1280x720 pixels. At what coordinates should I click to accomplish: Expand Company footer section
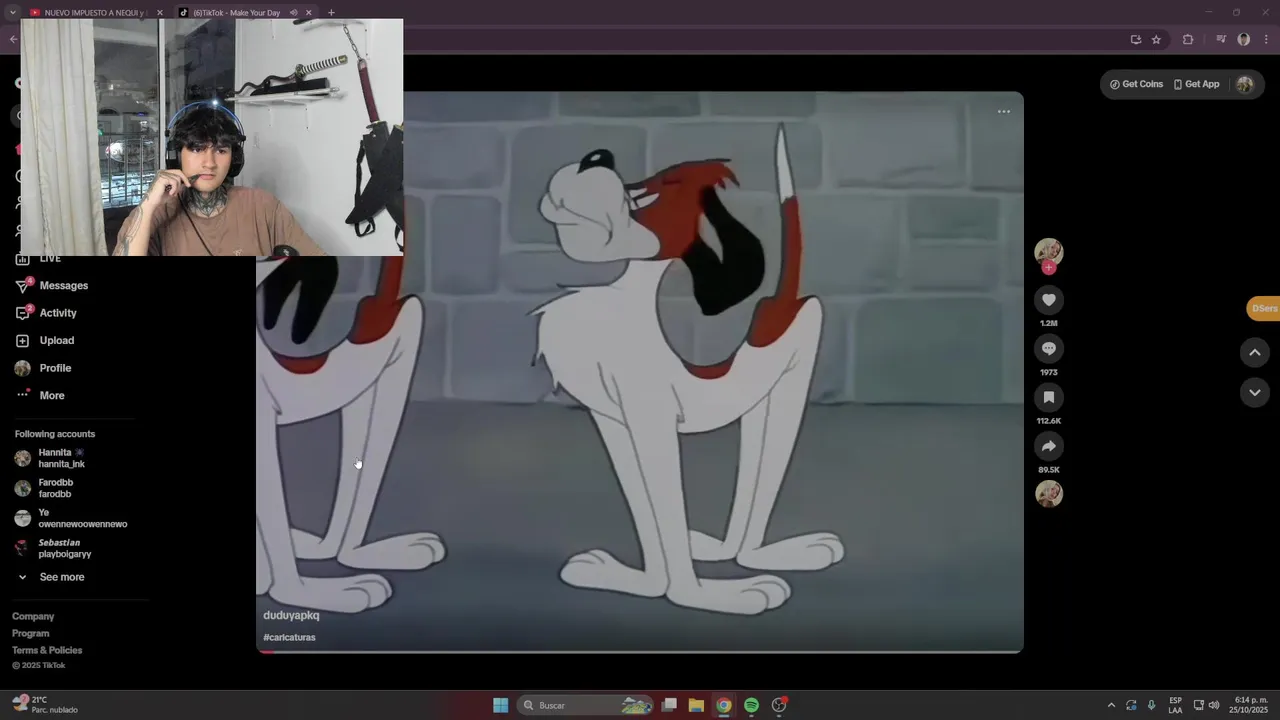pos(33,616)
